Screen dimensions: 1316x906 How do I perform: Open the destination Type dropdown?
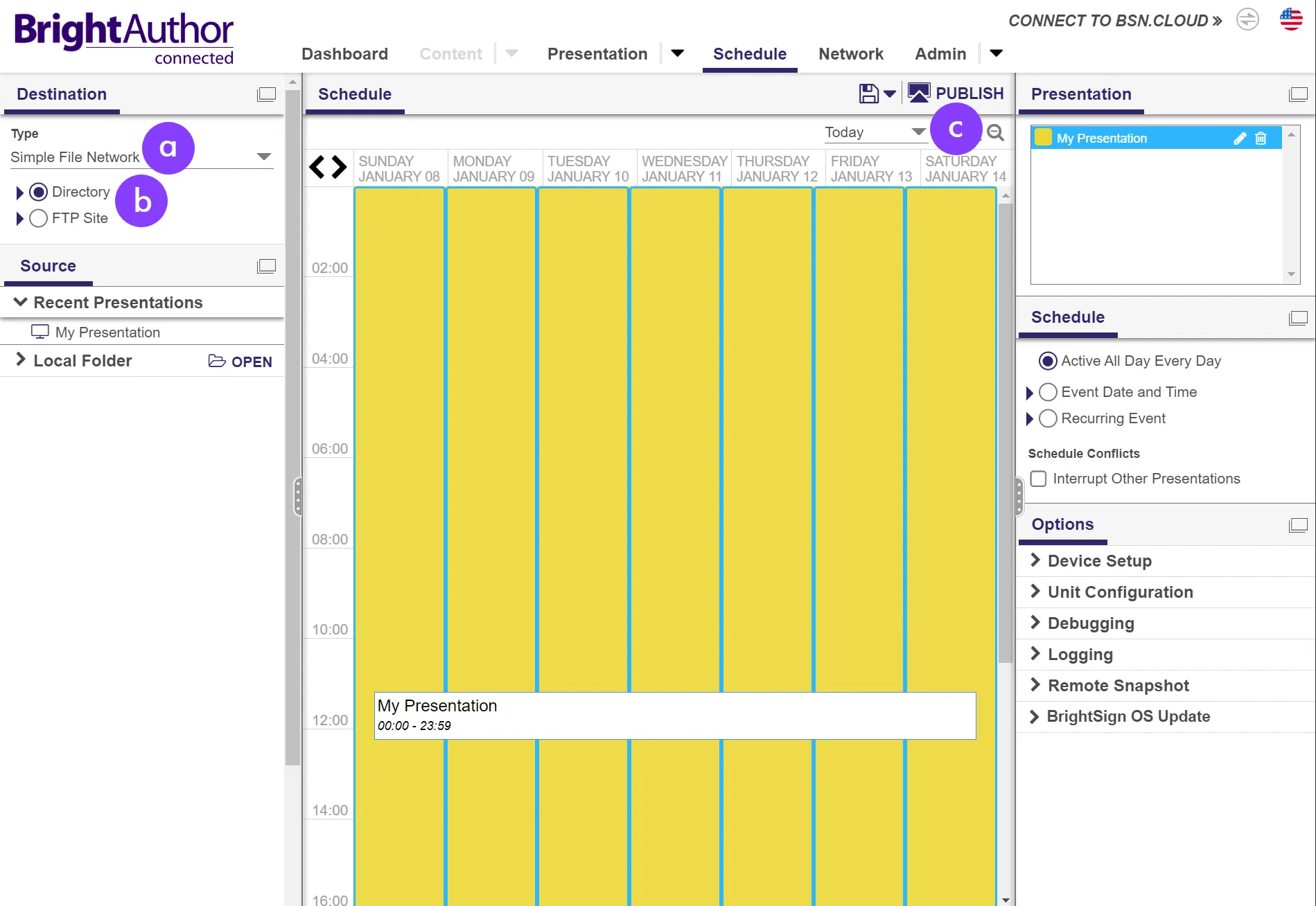(x=141, y=157)
